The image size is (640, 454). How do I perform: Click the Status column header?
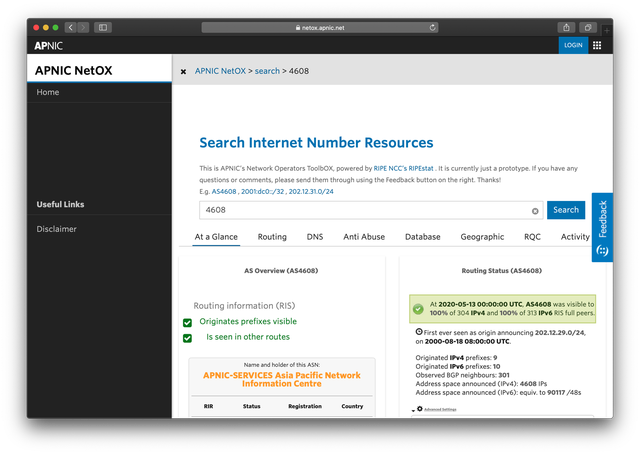251,406
